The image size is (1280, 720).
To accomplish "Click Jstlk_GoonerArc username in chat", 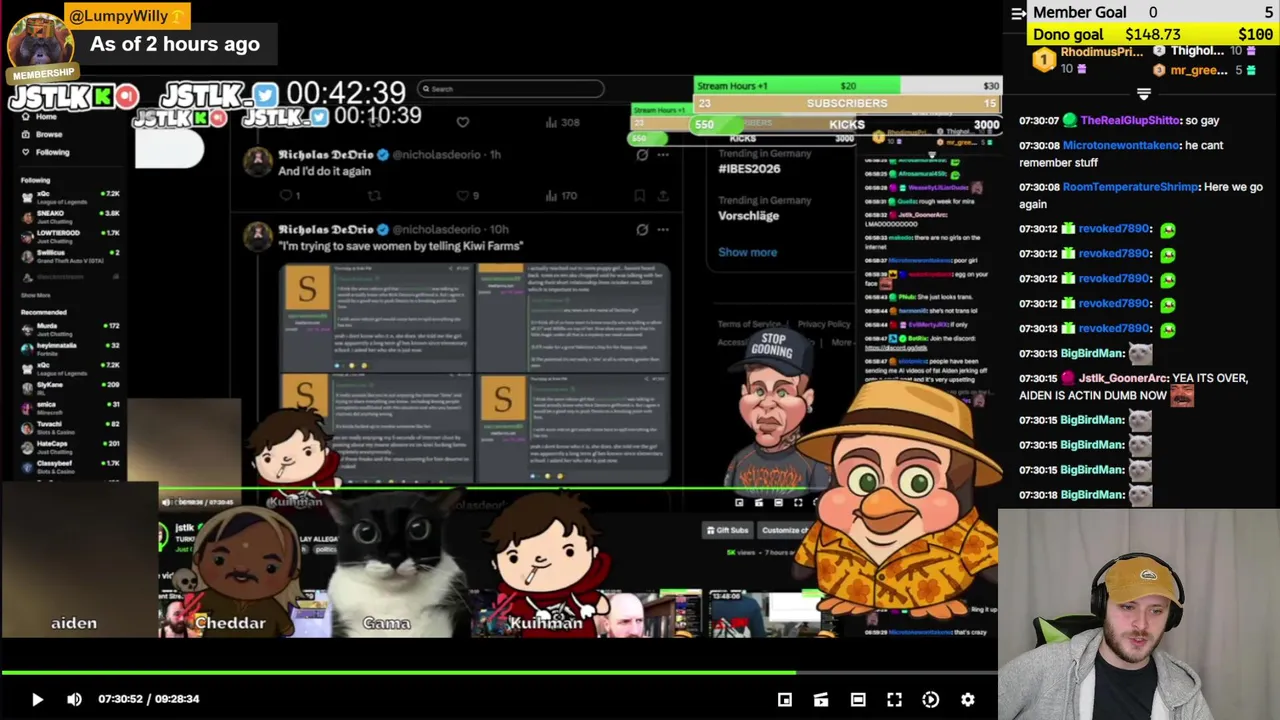I will [1122, 378].
